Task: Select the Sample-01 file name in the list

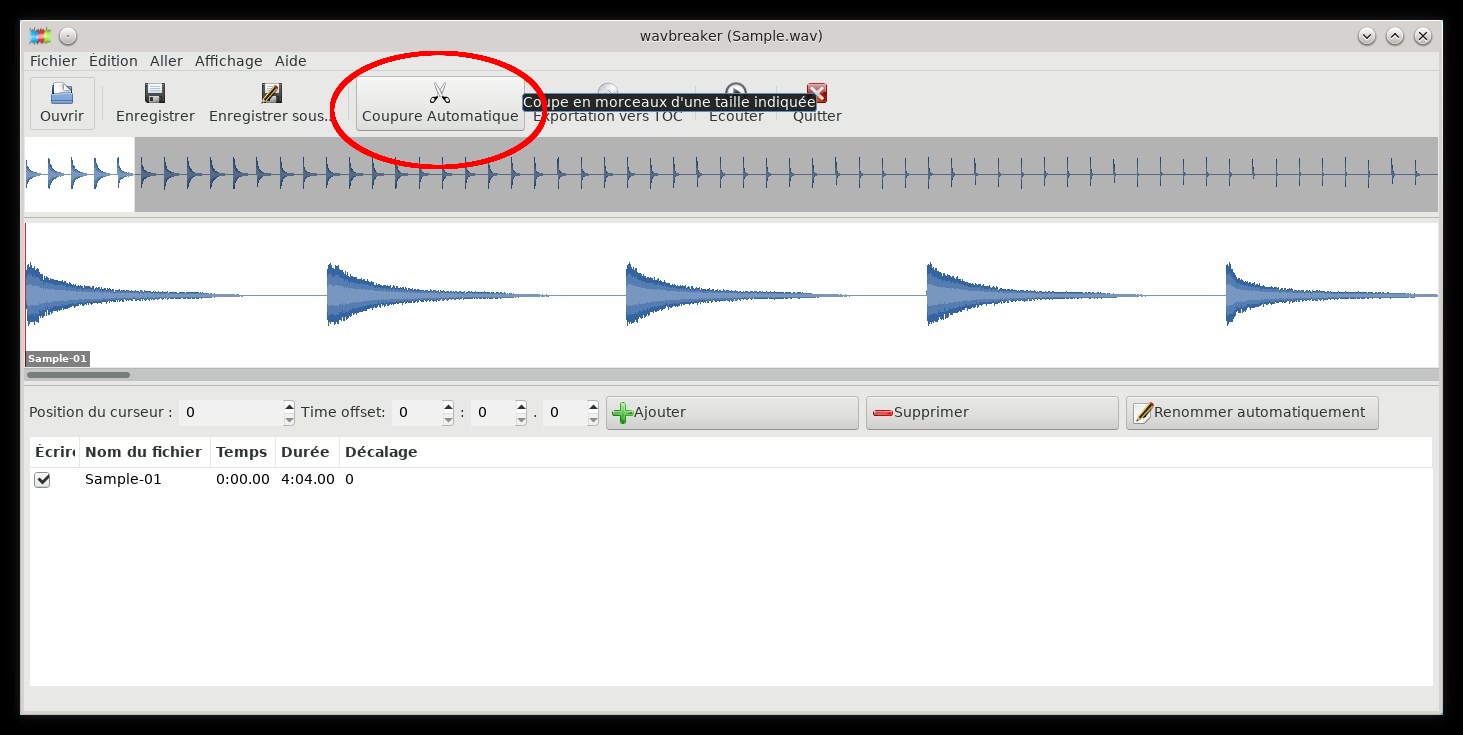Action: pyautogui.click(x=123, y=480)
